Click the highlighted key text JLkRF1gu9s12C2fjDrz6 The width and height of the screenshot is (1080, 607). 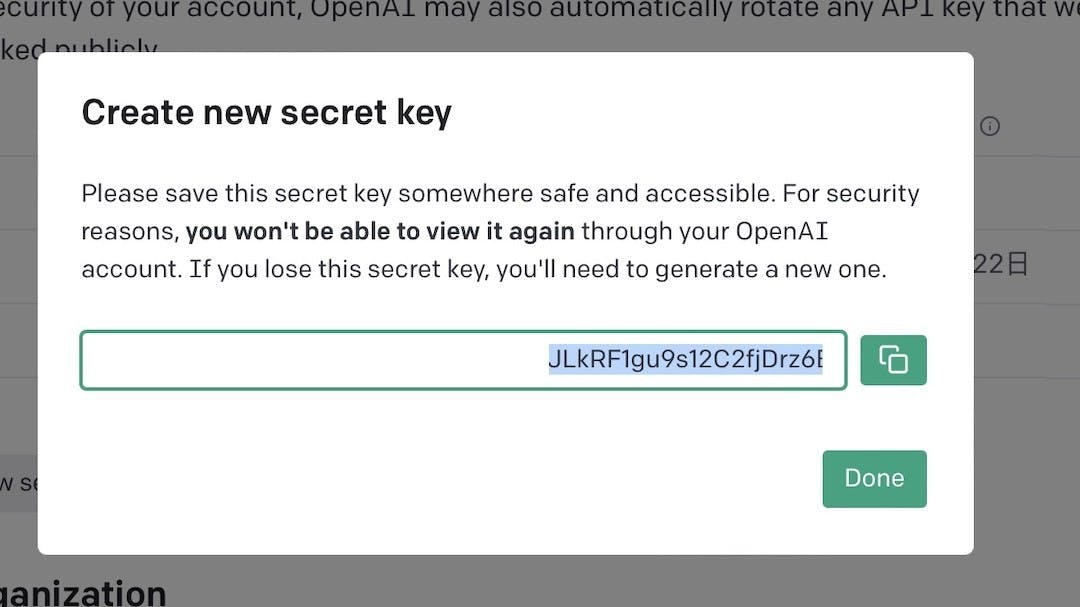tap(685, 360)
